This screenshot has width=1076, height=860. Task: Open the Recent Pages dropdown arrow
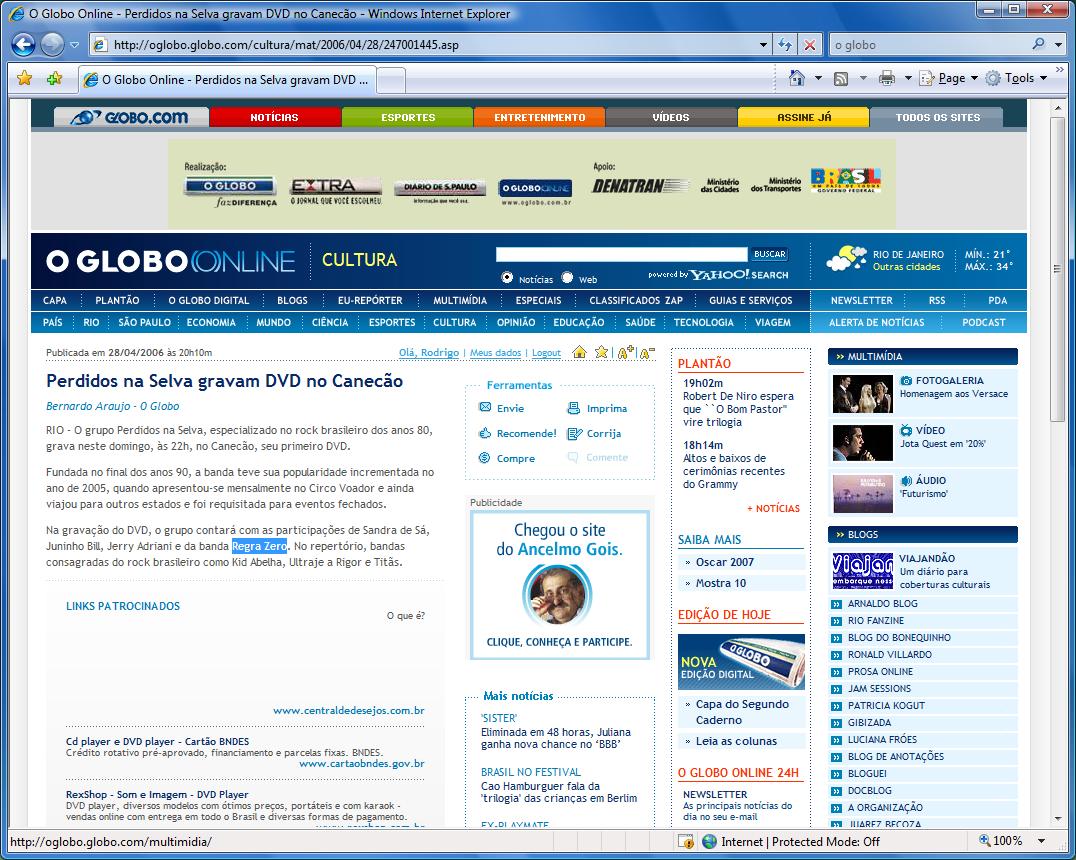point(74,45)
